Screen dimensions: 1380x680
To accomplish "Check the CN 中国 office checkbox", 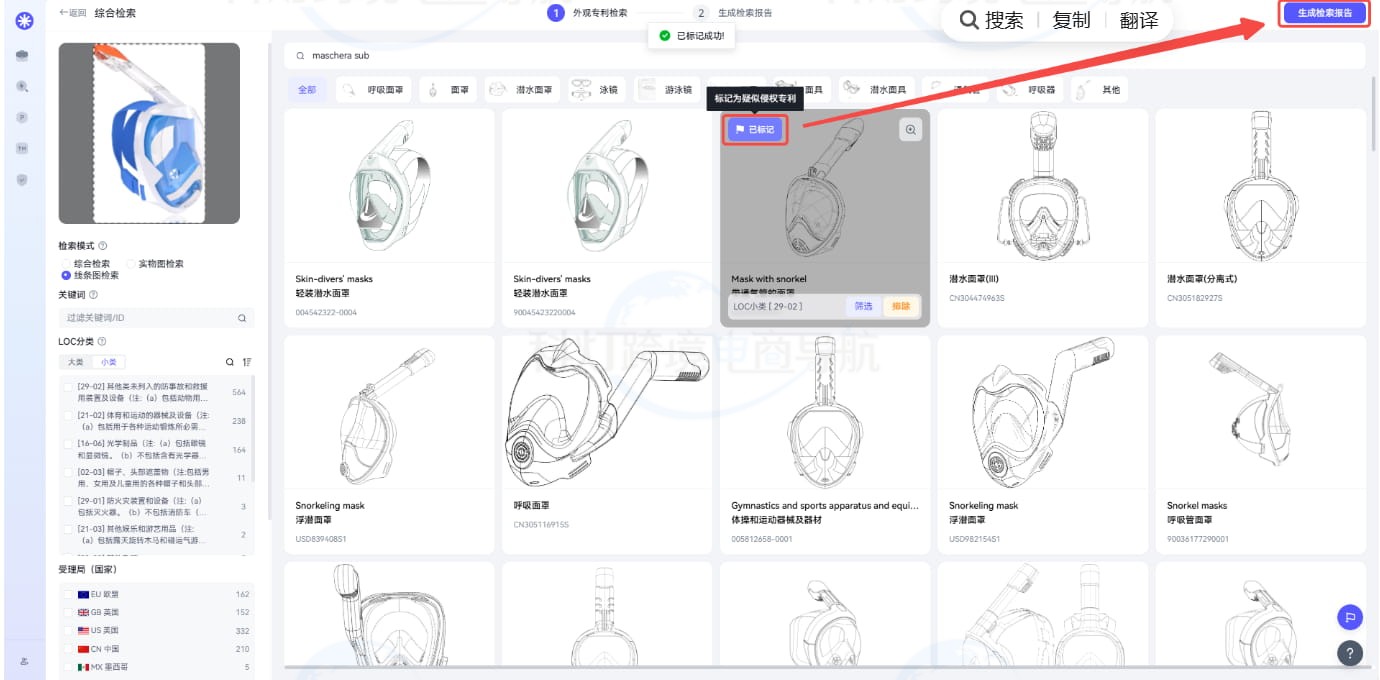I will (68, 649).
